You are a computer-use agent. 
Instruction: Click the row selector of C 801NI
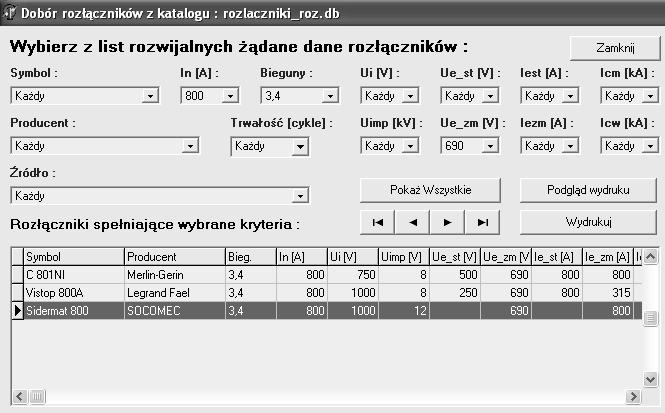click(17, 275)
